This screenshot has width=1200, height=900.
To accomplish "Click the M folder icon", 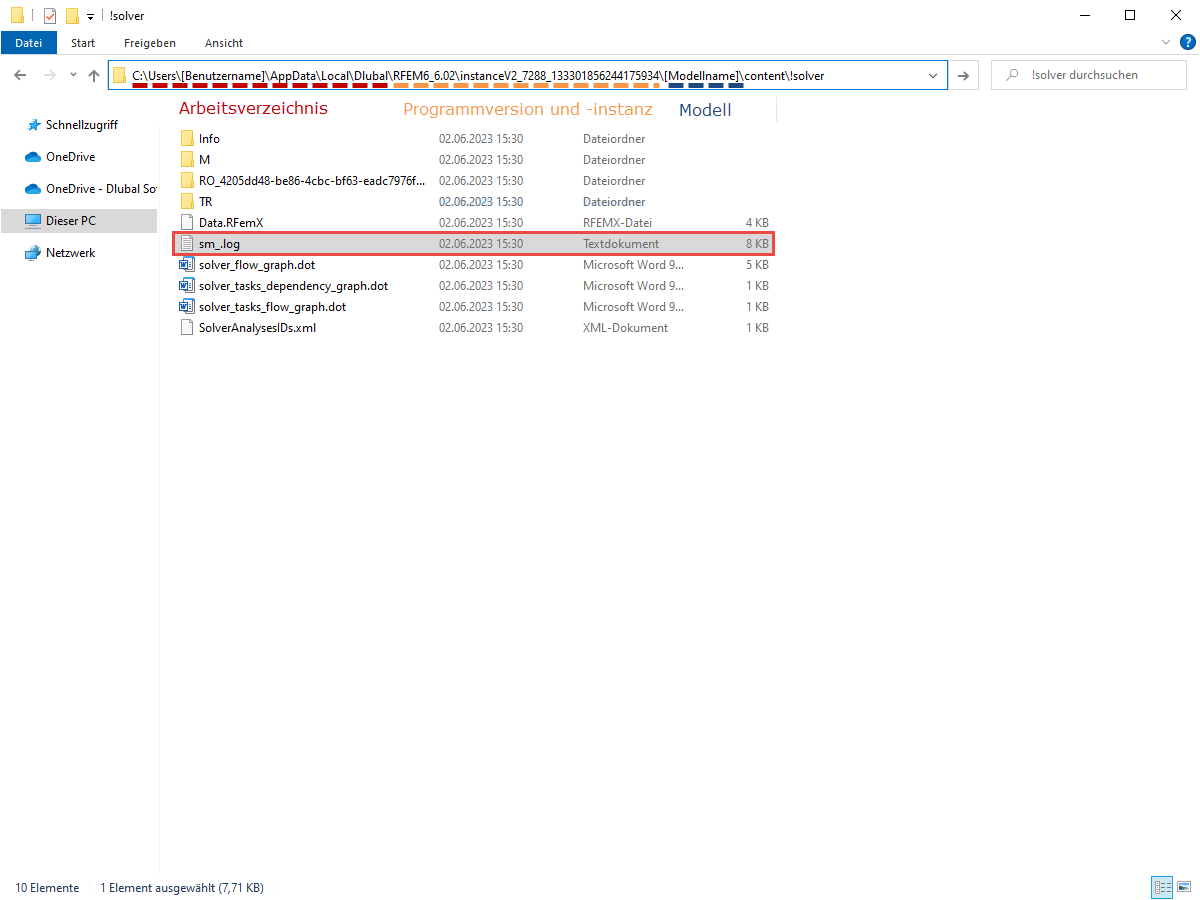I will 187,160.
